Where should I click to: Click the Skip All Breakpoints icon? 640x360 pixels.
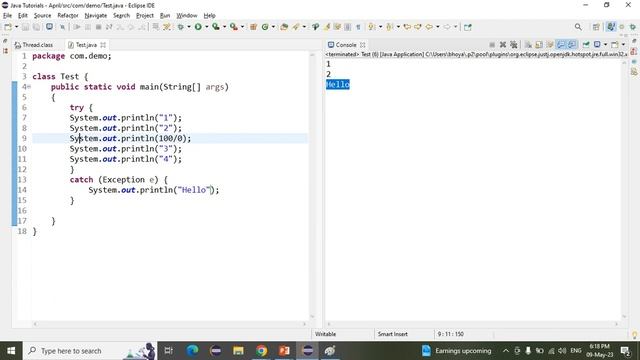(x=62, y=27)
